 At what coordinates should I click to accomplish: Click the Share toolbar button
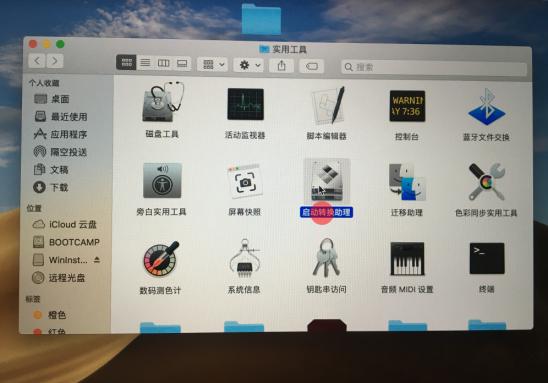tap(281, 66)
